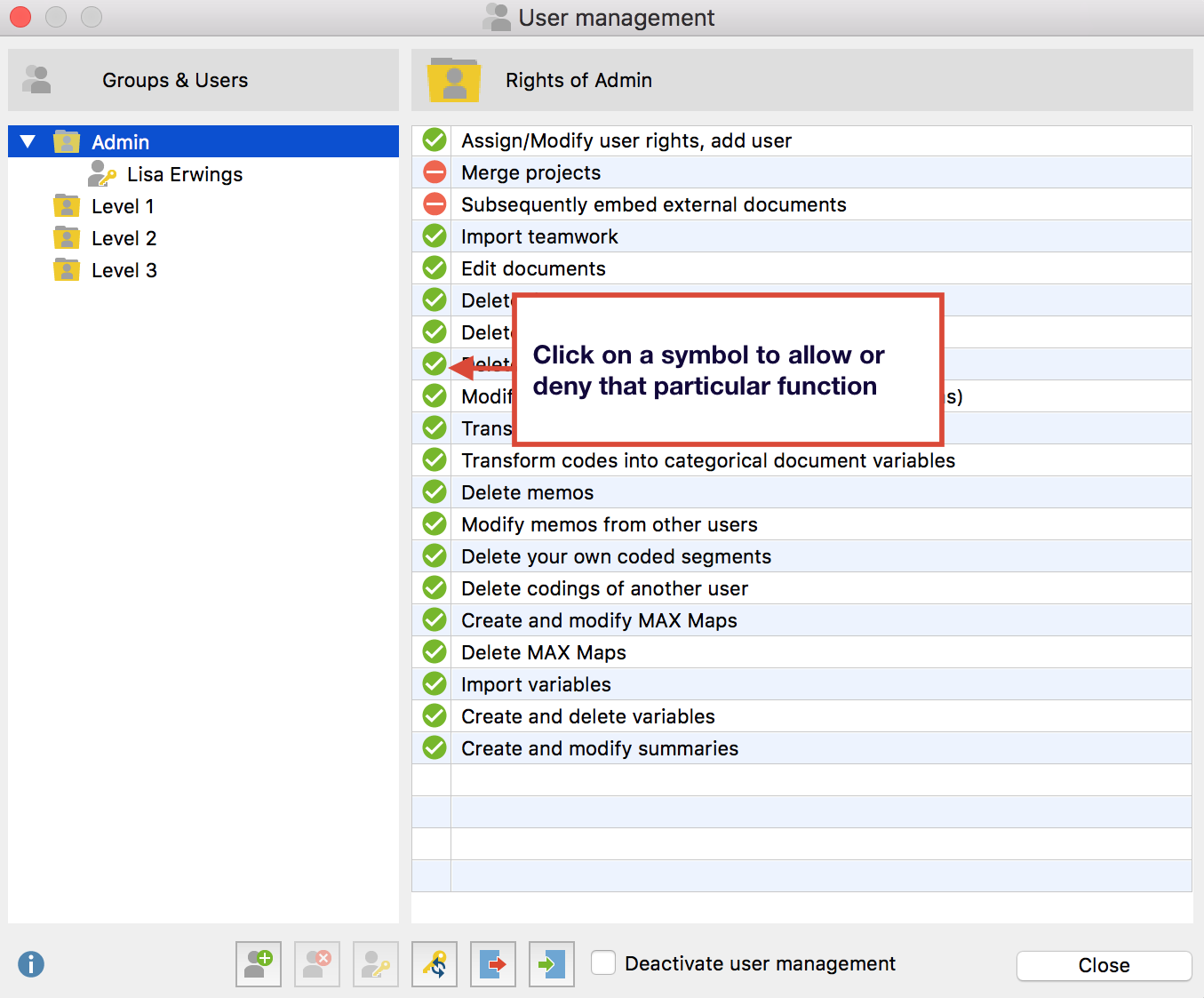Enable the Deactivate user management checkbox
The image size is (1204, 998).
pyautogui.click(x=603, y=962)
